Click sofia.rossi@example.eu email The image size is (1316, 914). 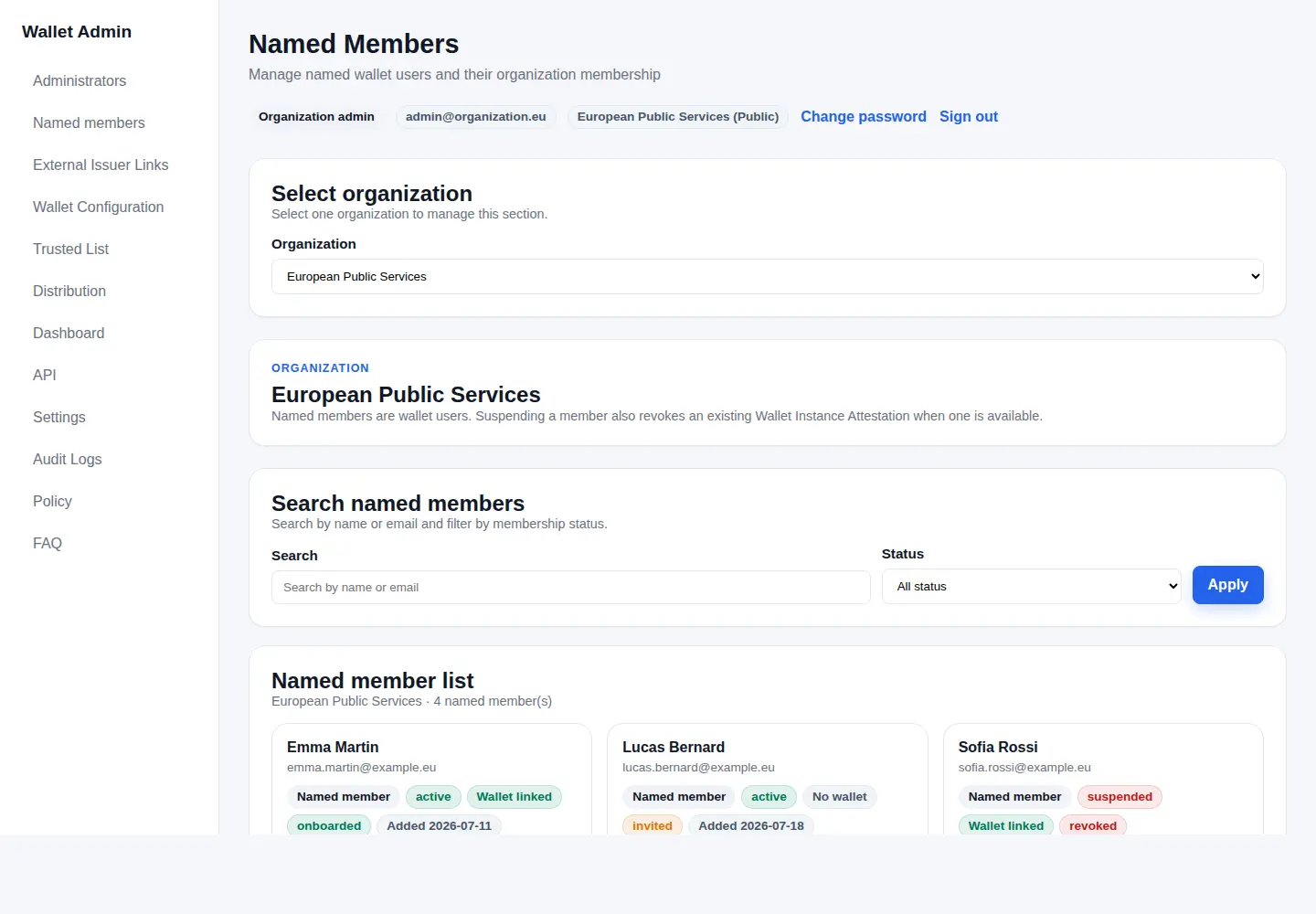(x=1024, y=768)
